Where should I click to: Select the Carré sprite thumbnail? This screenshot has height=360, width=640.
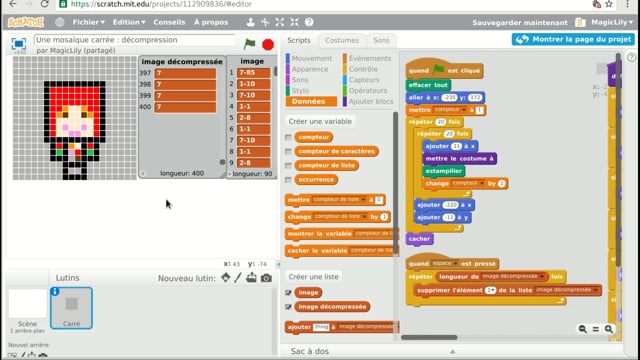point(71,308)
